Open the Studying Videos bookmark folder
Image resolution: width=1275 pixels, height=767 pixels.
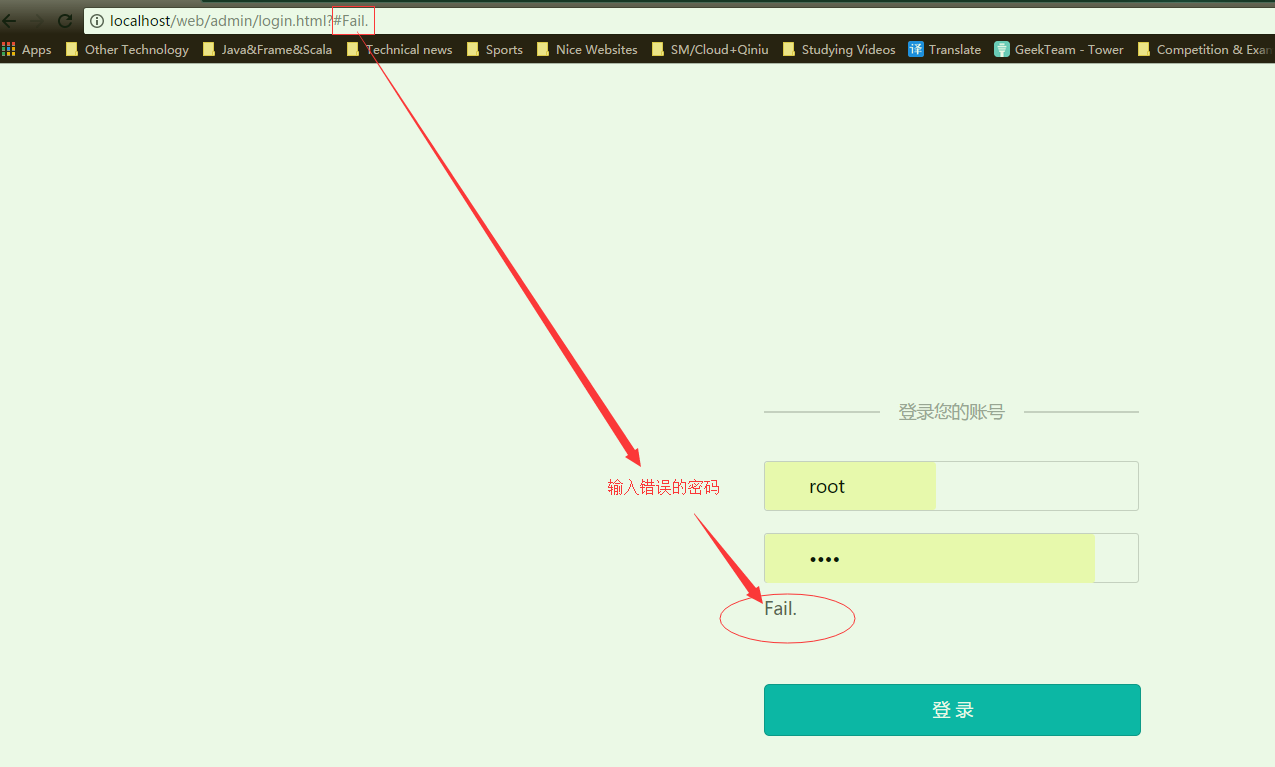(839, 49)
